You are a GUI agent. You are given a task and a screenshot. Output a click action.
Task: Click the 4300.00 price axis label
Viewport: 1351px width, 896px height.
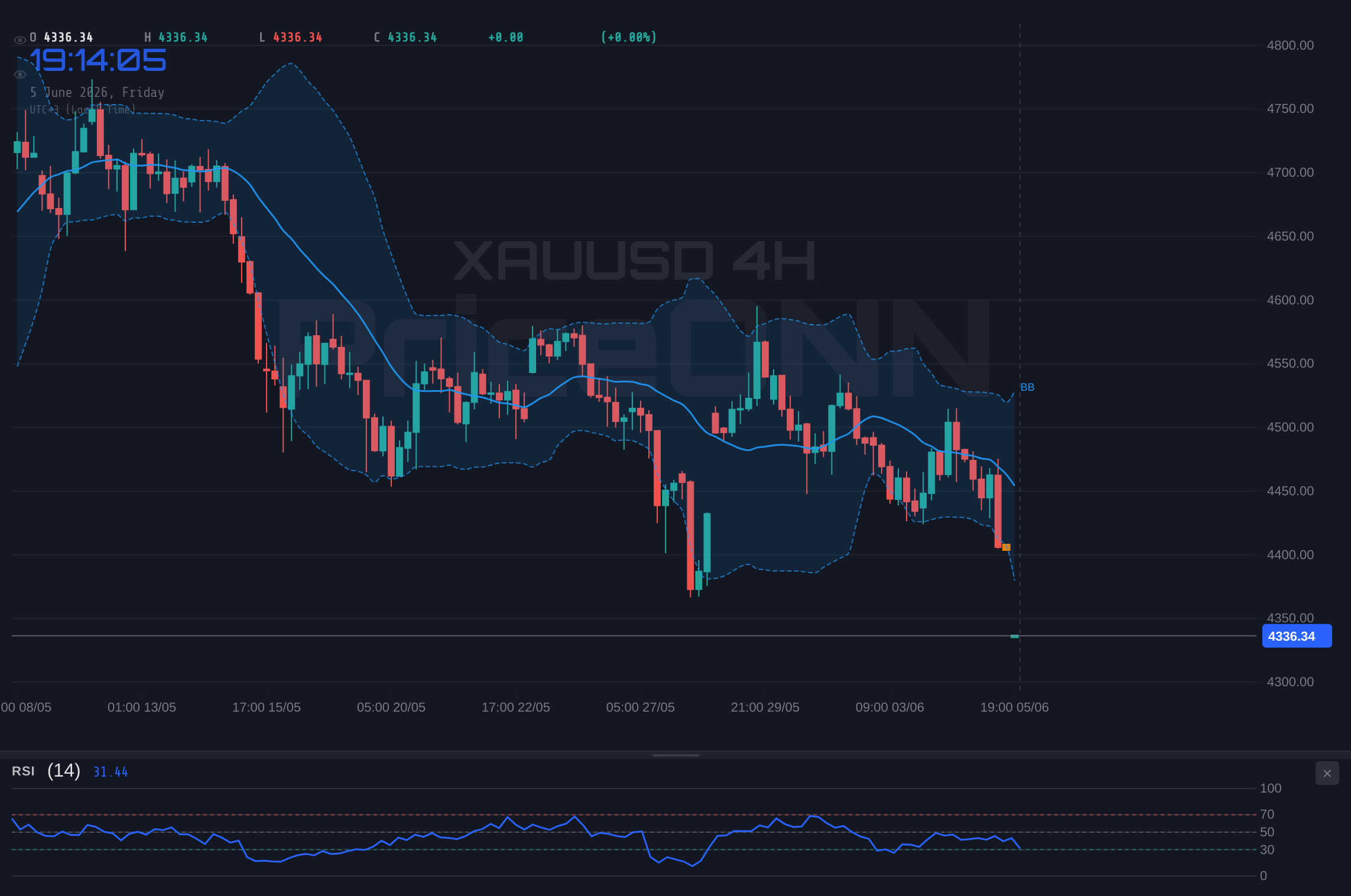(1290, 682)
